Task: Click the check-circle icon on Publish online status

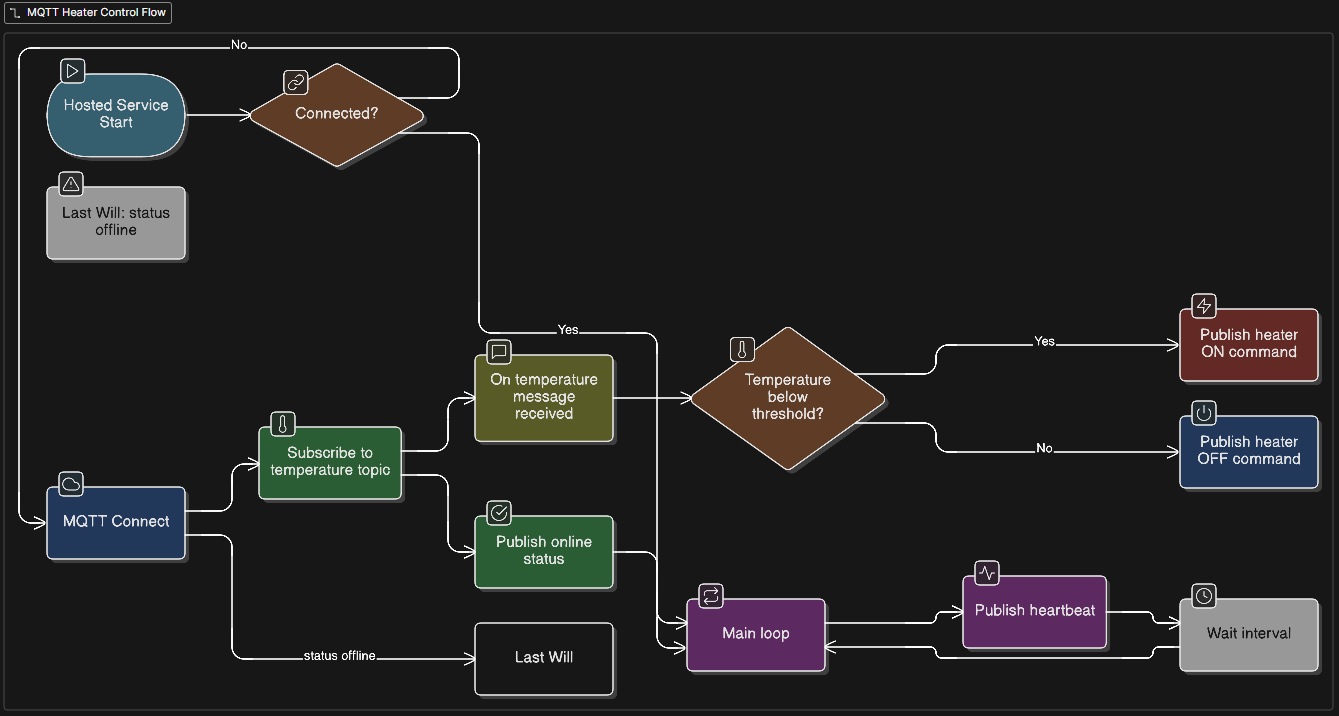Action: (499, 513)
